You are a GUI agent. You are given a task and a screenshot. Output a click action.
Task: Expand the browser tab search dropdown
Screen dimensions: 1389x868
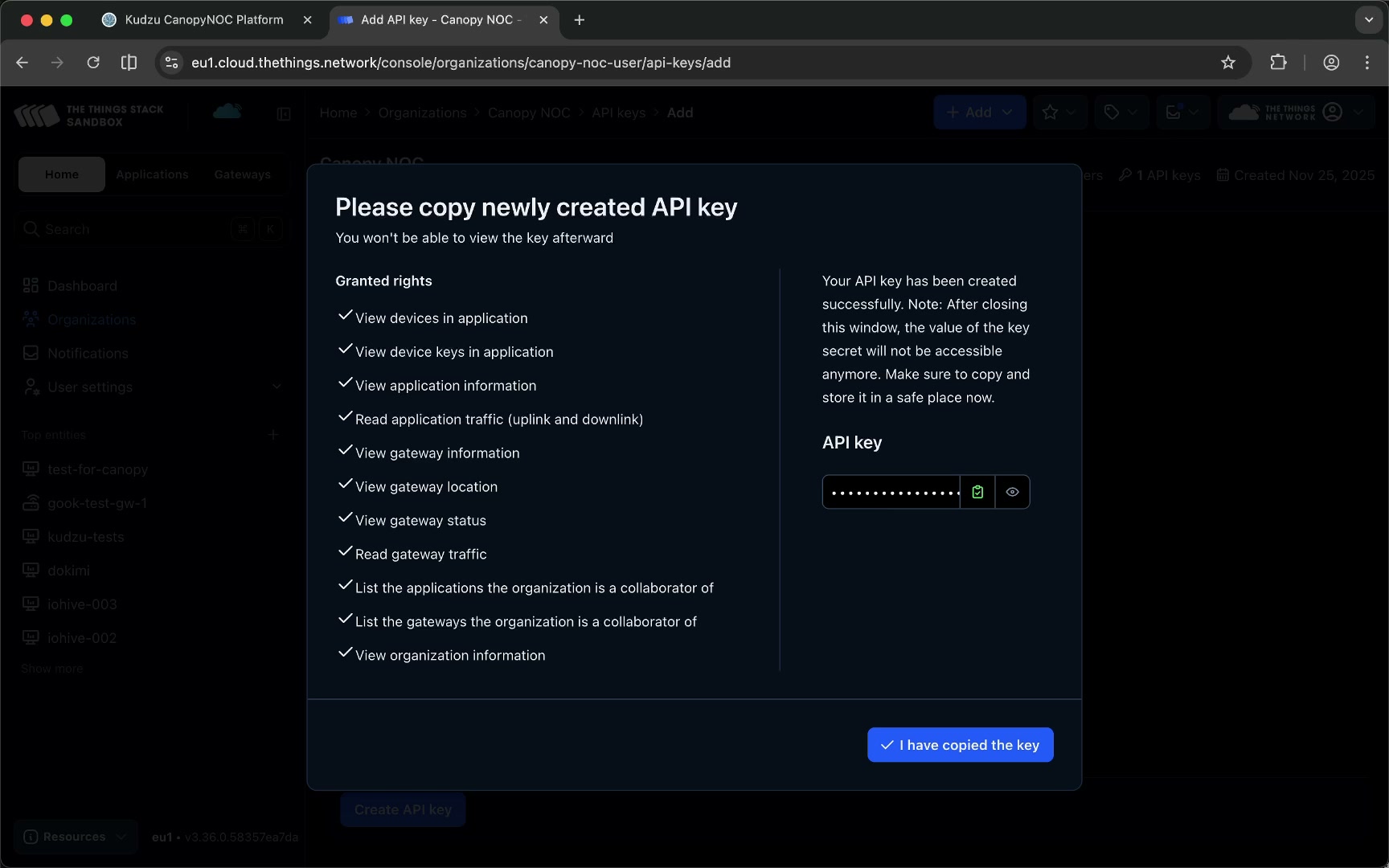point(1368,20)
